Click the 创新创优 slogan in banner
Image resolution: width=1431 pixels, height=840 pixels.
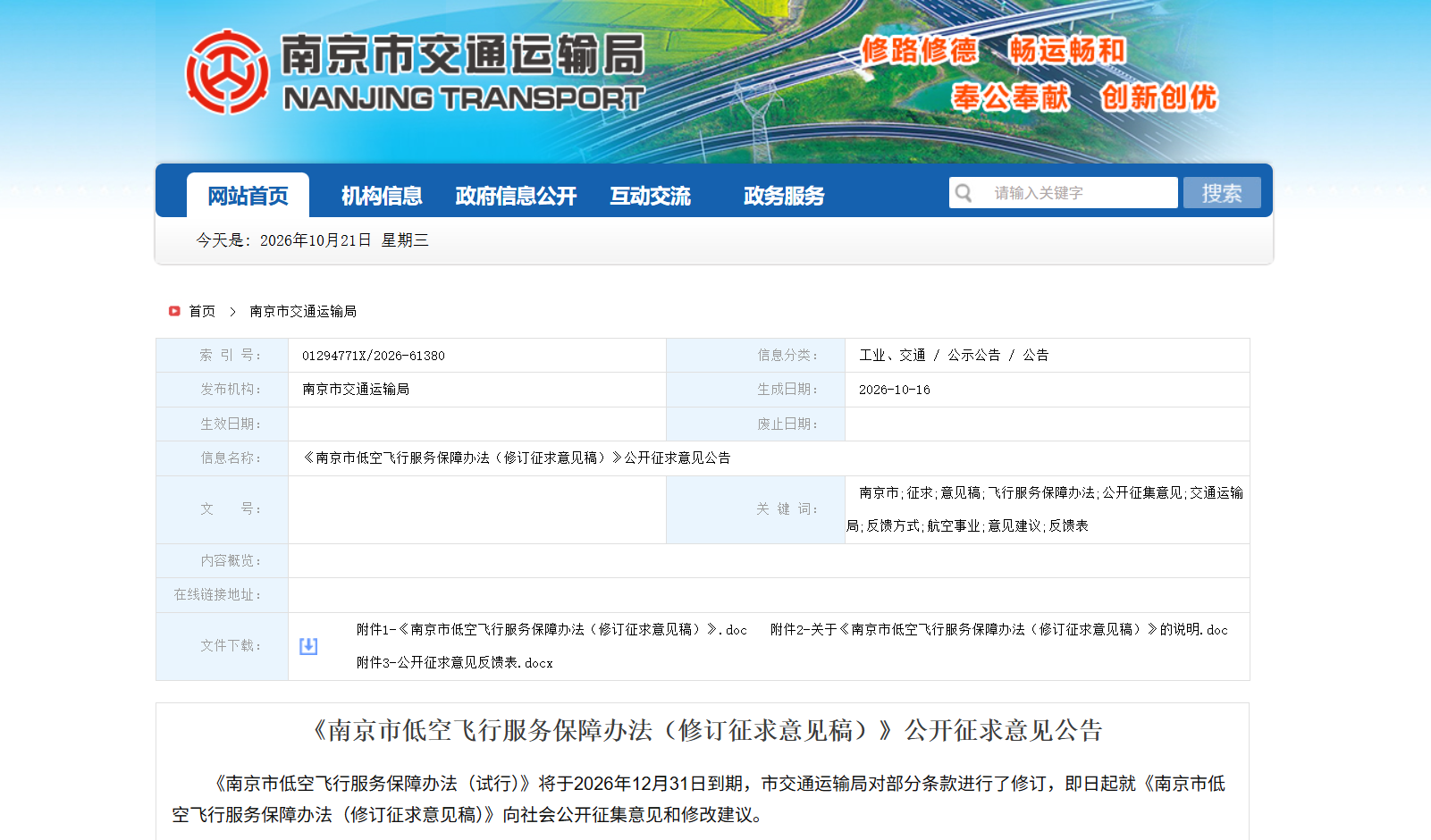pyautogui.click(x=1159, y=97)
